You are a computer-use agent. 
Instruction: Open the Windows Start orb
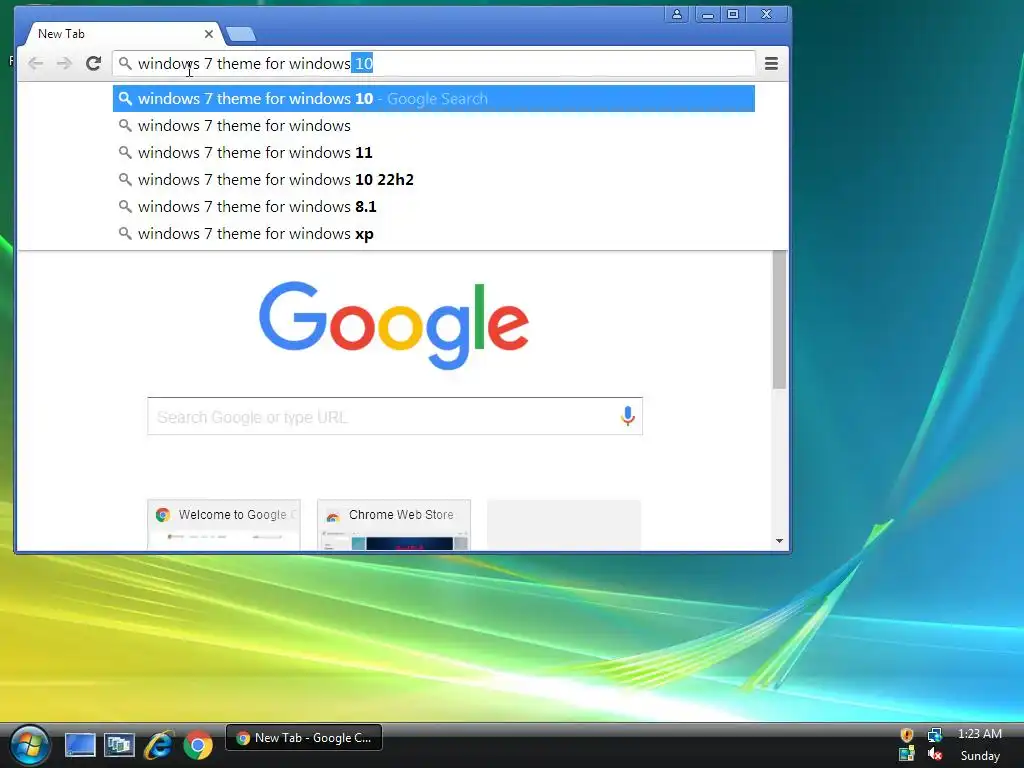30,745
